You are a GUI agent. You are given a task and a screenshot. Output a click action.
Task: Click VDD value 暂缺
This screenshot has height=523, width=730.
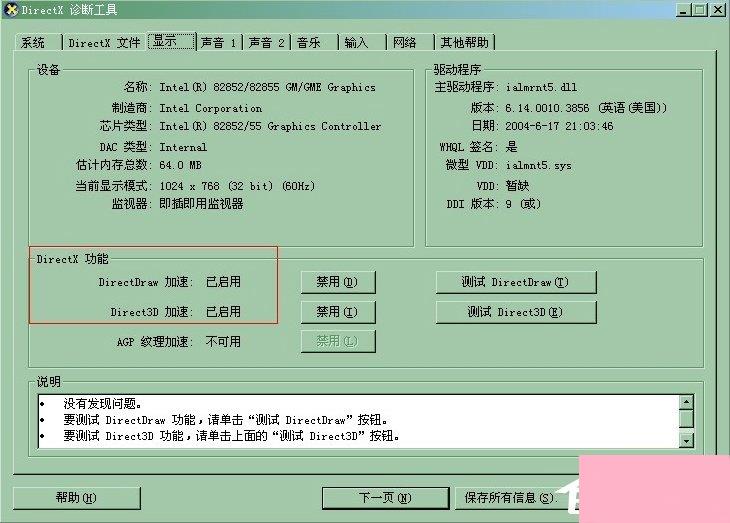click(517, 186)
